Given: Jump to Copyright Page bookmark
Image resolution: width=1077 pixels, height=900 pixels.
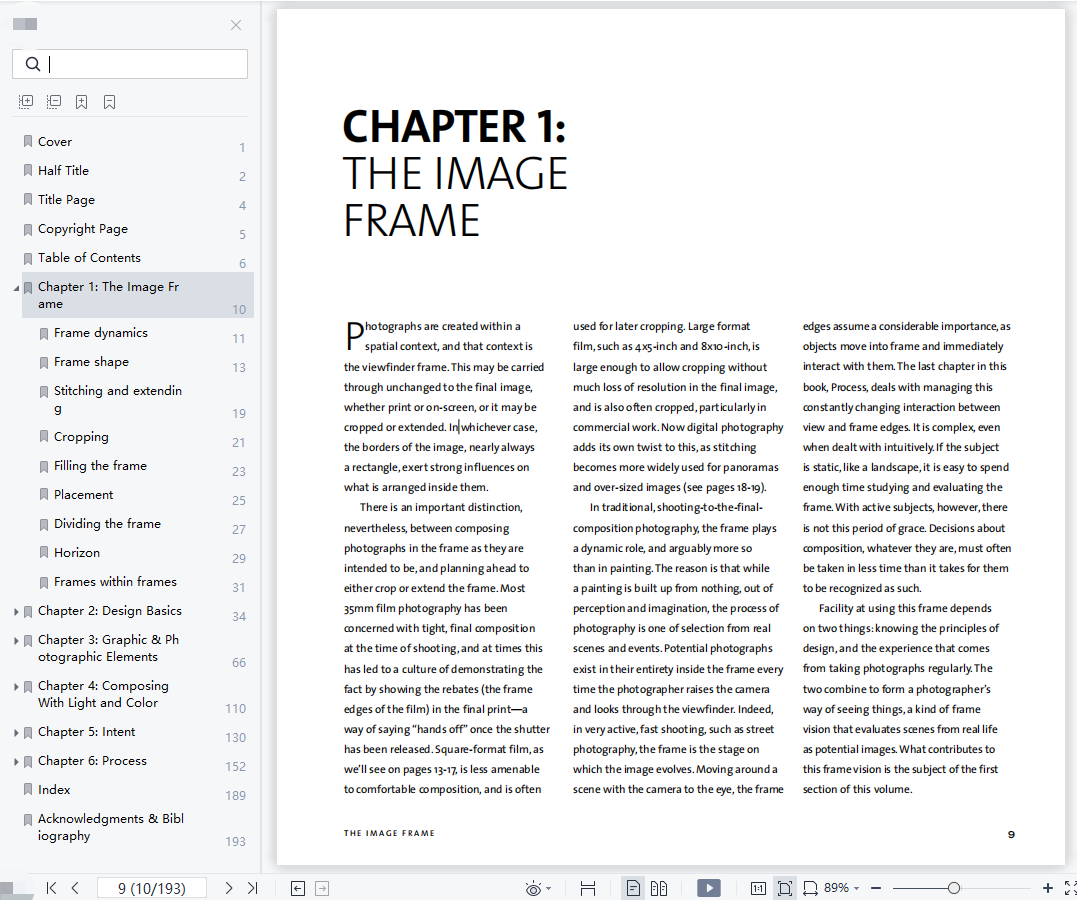Looking at the screenshot, I should tap(82, 229).
